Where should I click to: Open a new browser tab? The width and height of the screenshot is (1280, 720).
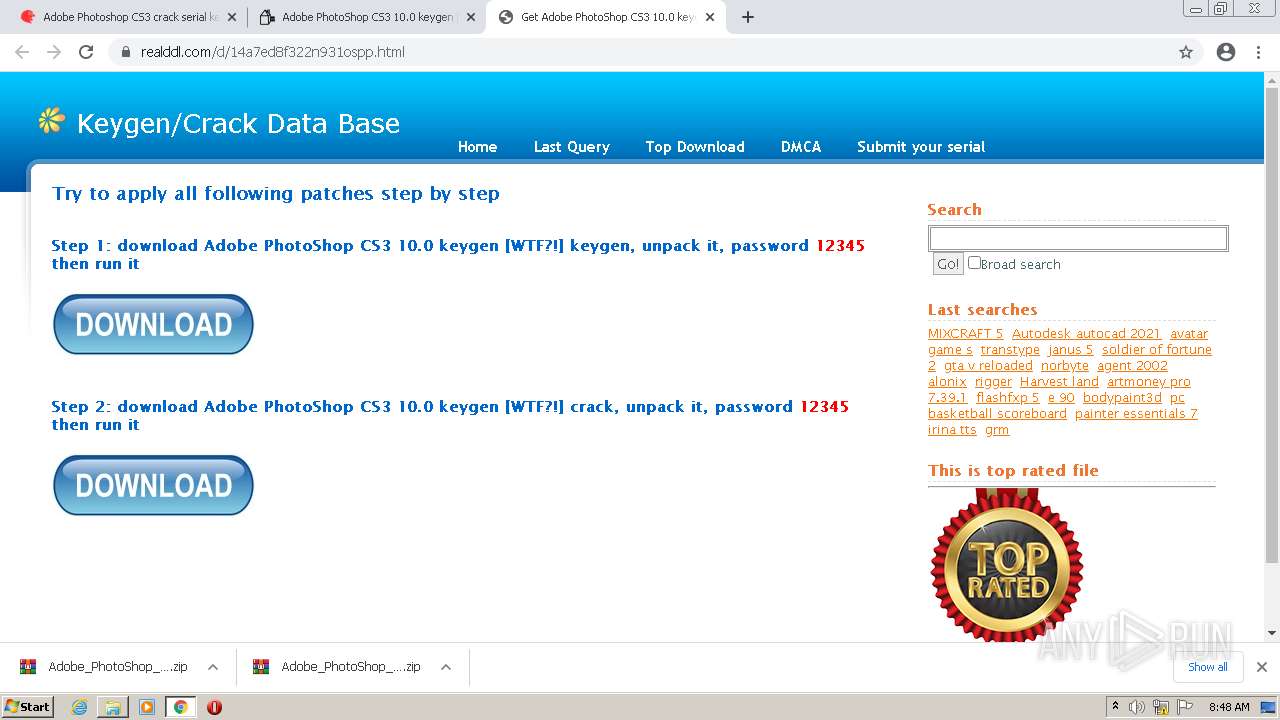pos(748,17)
